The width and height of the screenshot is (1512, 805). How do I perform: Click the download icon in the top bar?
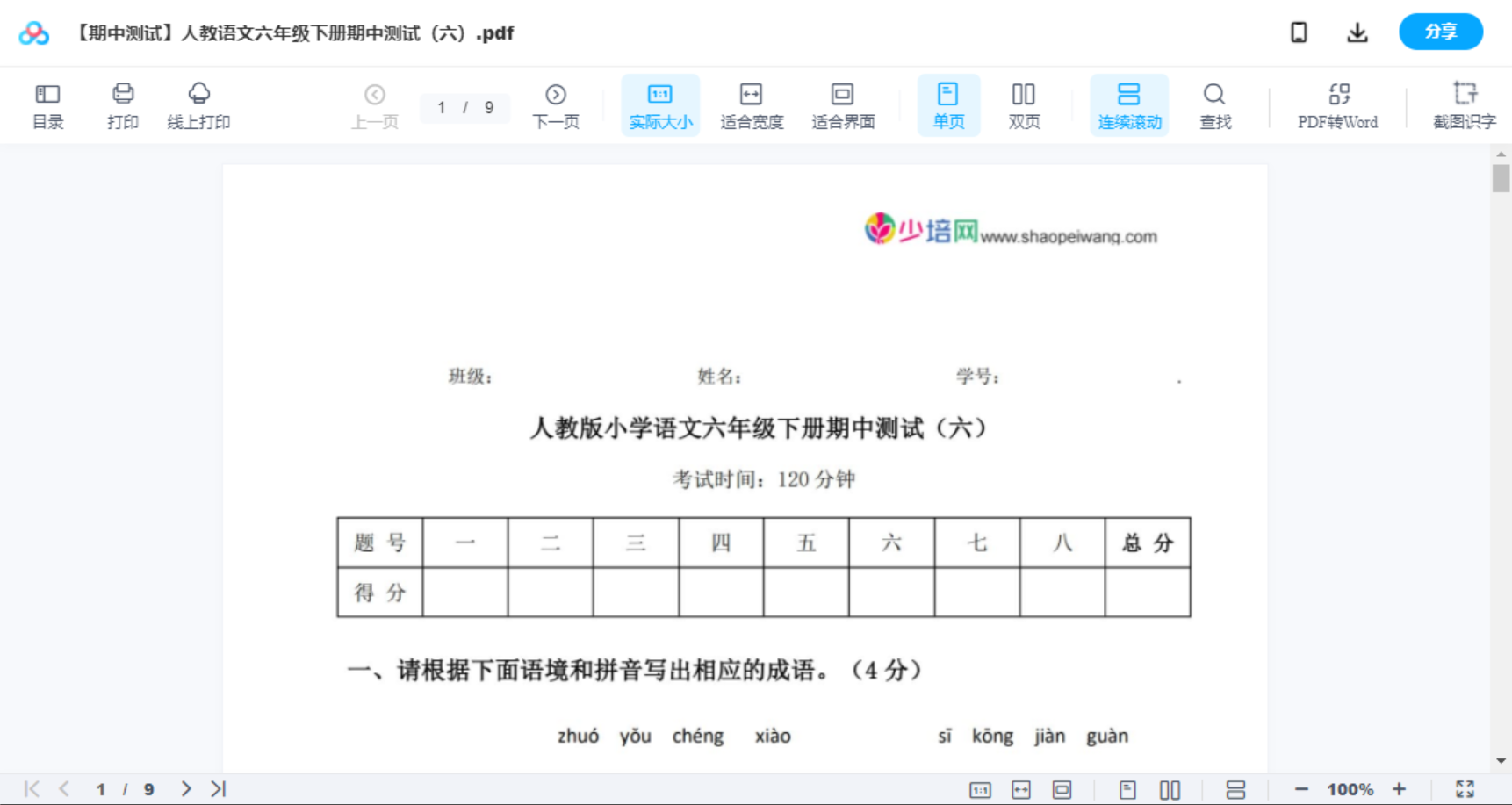coord(1357,32)
